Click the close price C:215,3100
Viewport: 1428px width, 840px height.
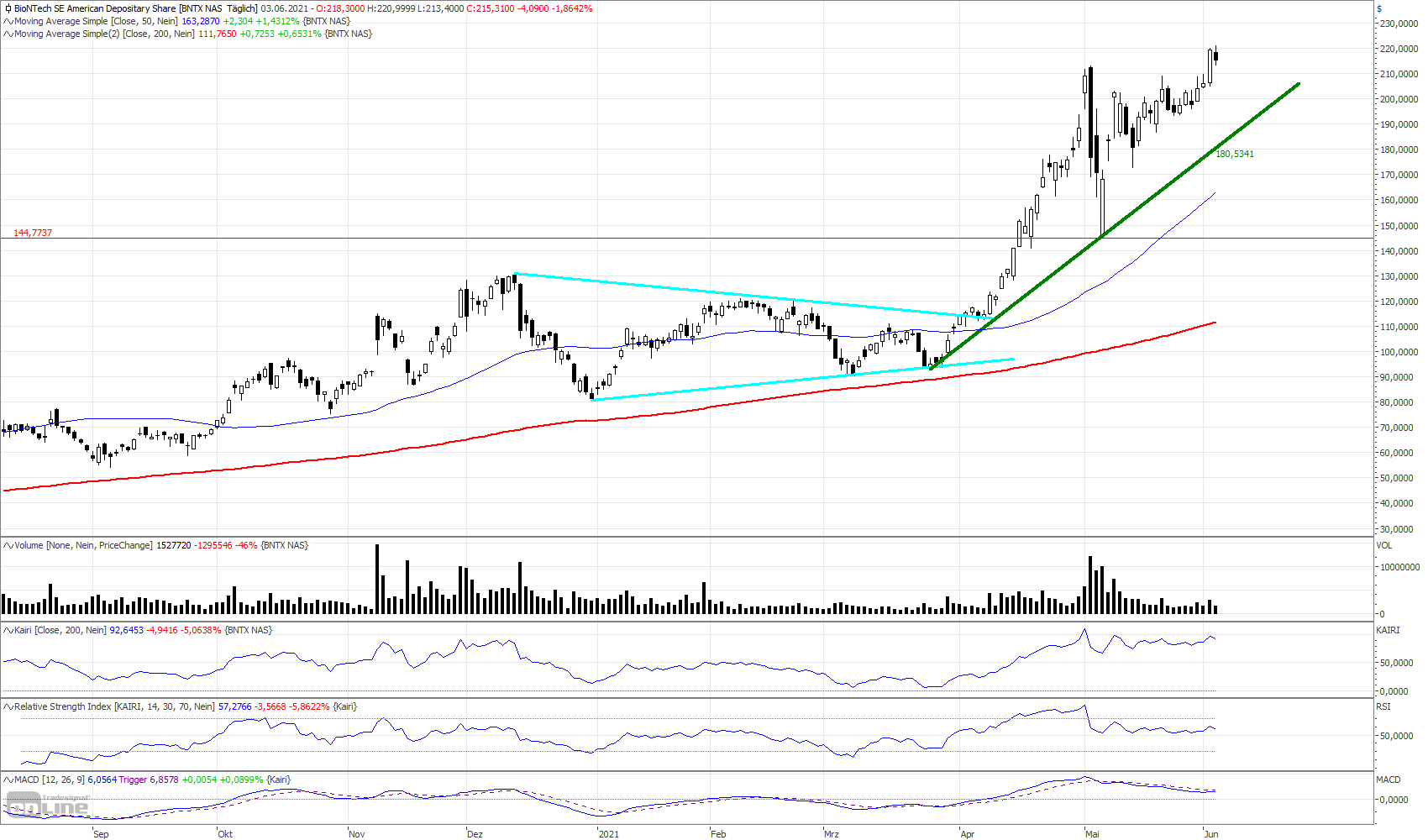pos(490,8)
